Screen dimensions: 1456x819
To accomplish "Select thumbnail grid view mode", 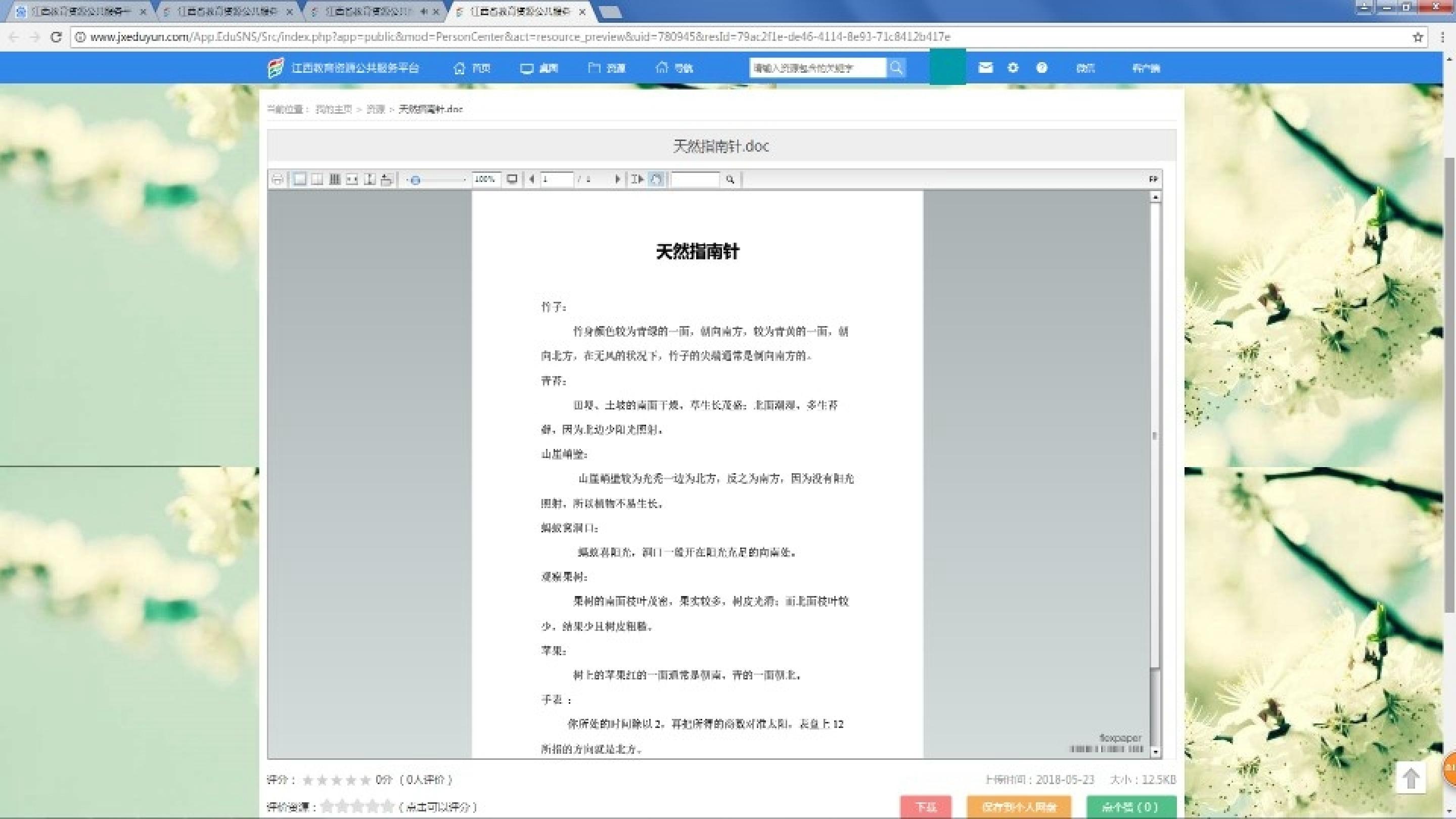I will coord(335,179).
